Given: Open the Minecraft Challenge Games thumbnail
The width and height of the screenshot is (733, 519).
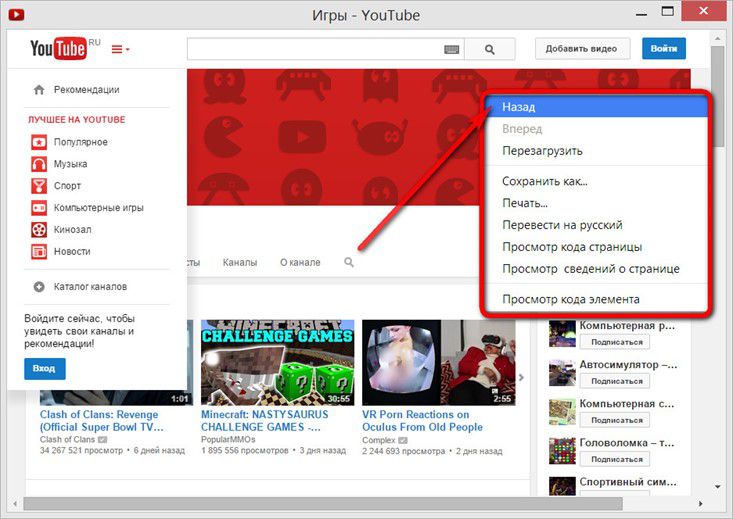Looking at the screenshot, I should [x=278, y=362].
